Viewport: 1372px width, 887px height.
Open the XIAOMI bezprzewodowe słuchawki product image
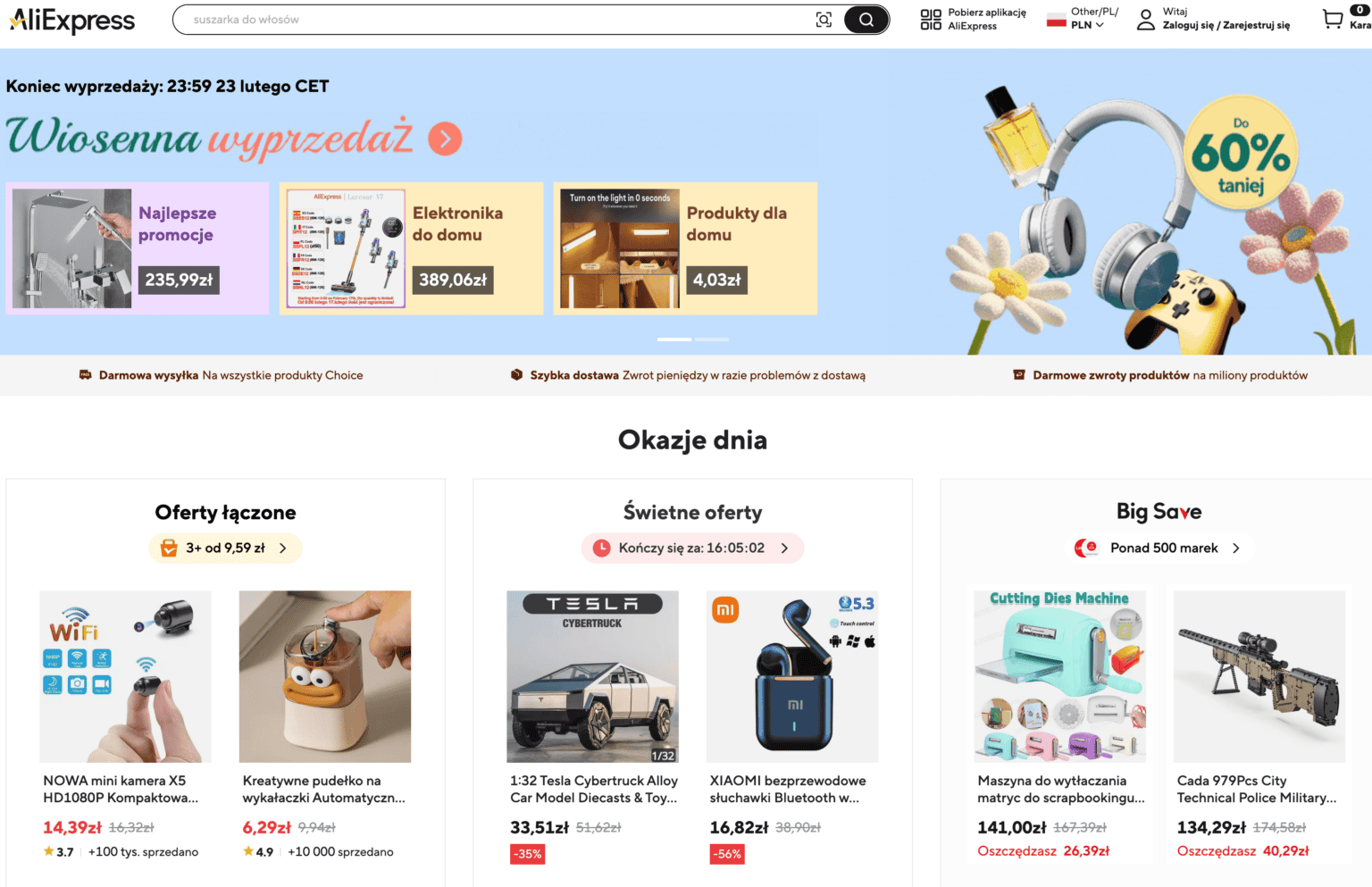[792, 676]
